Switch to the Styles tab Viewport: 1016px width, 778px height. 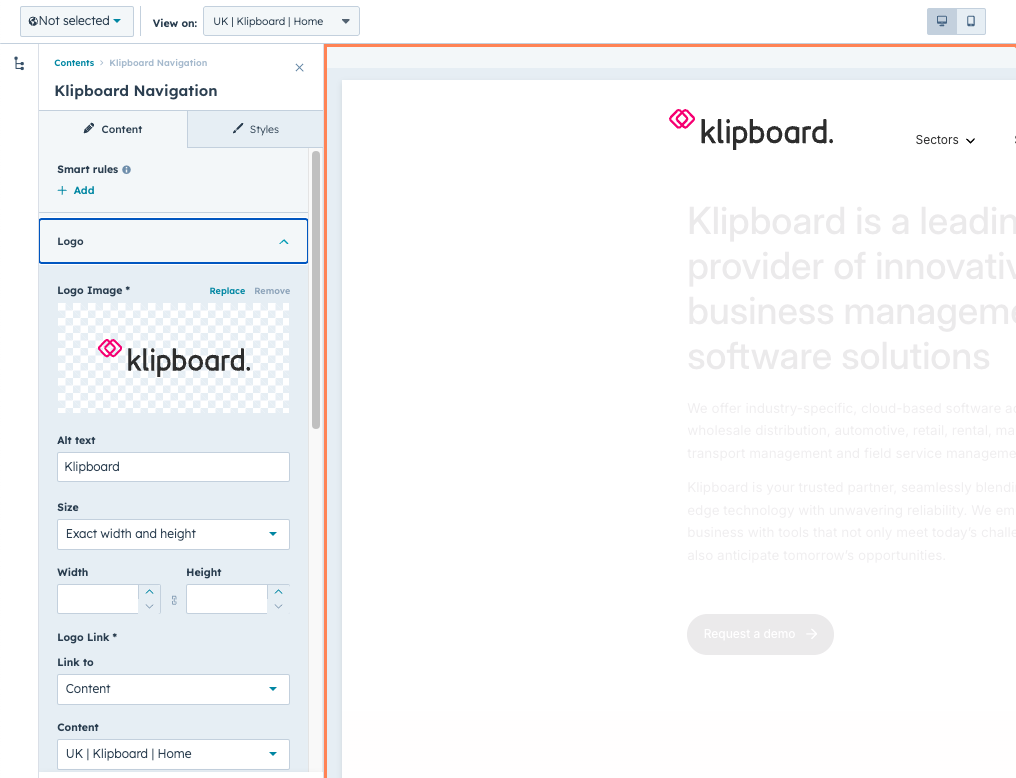(x=255, y=129)
